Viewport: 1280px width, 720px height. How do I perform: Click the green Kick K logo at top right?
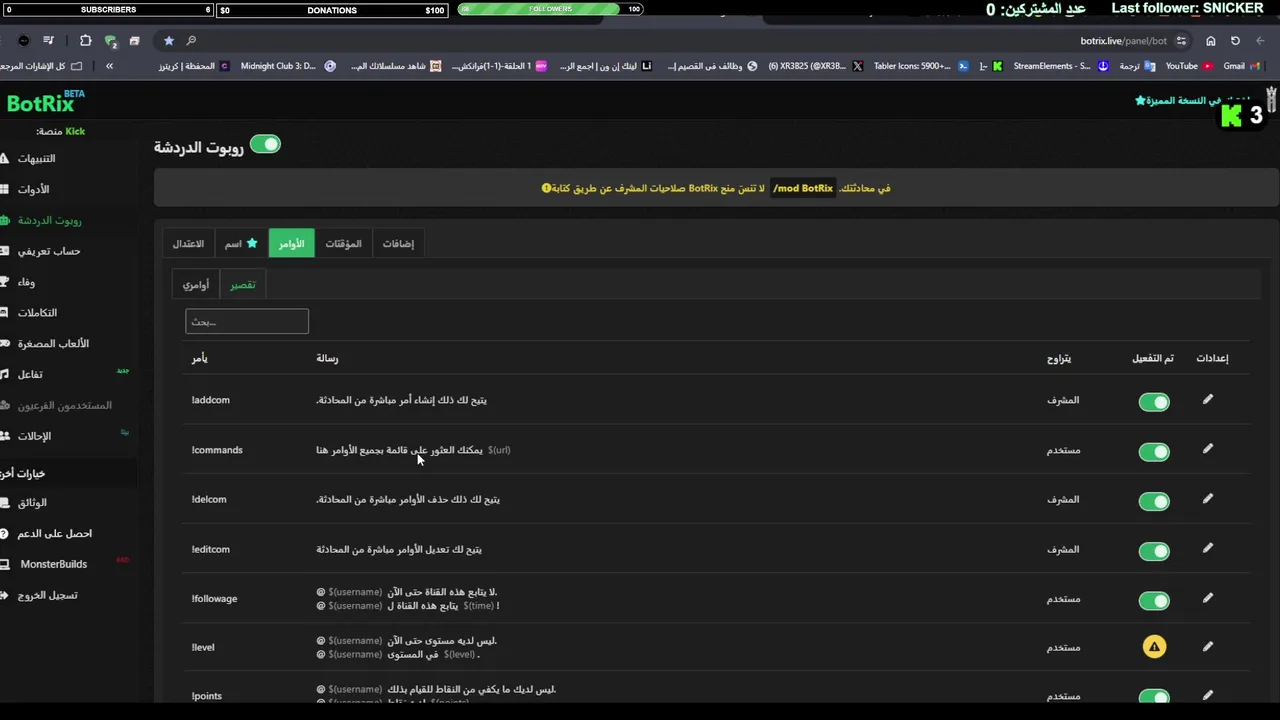[1231, 116]
